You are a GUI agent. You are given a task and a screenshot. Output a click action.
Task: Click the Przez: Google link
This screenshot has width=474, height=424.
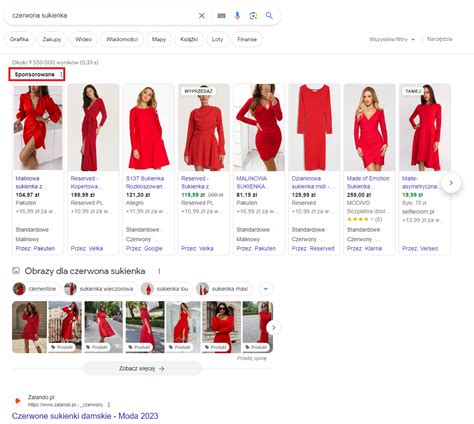(x=144, y=248)
